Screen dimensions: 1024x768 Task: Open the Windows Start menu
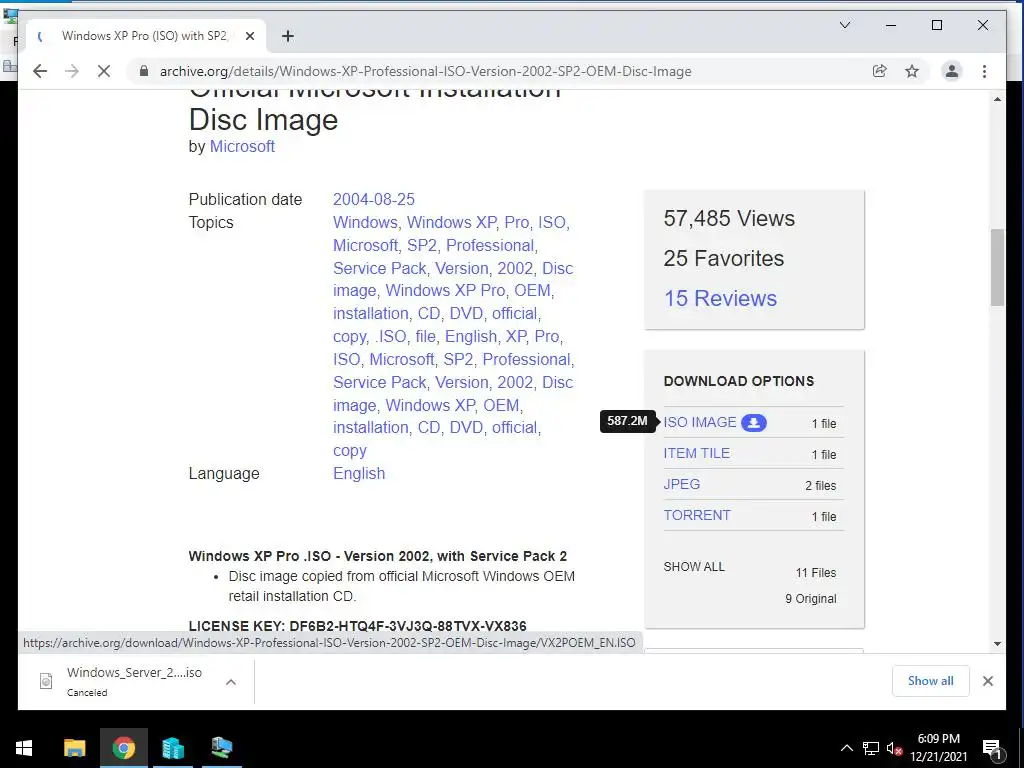(x=24, y=748)
